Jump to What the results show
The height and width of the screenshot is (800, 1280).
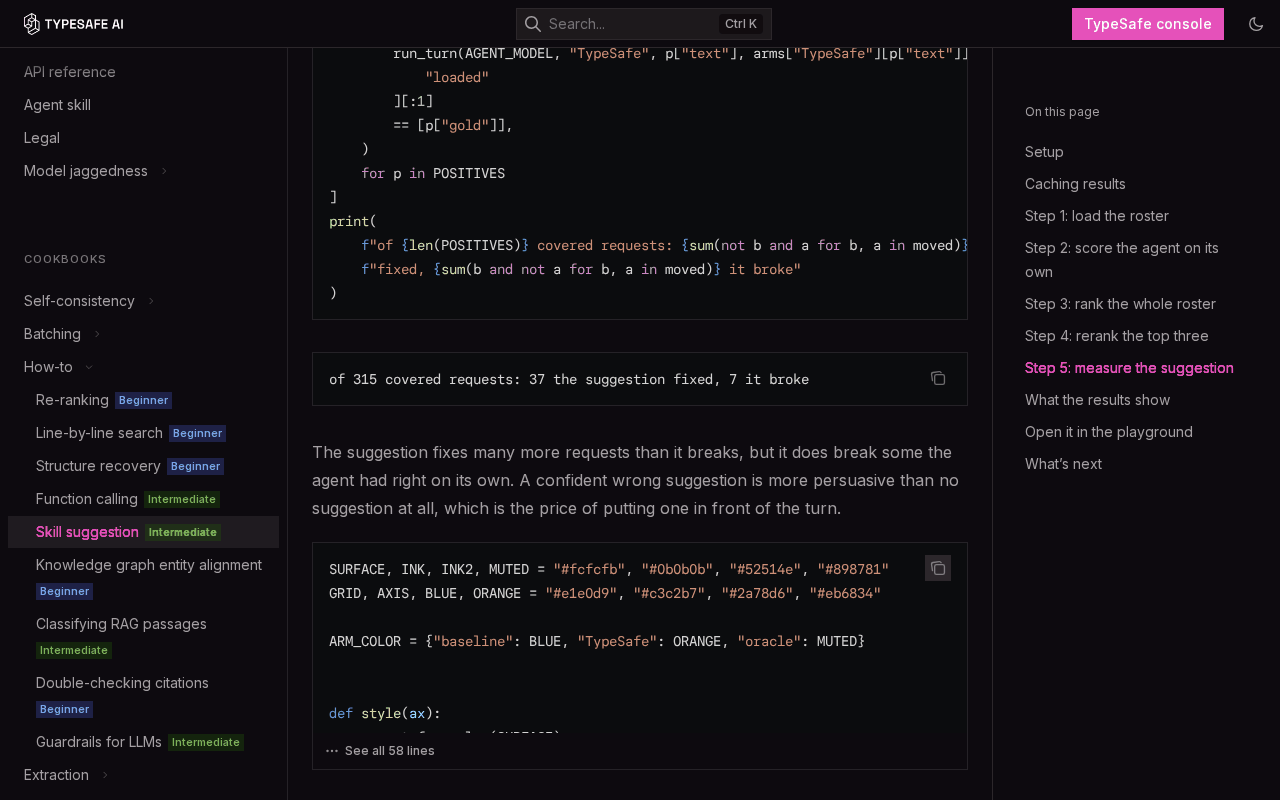[1097, 400]
